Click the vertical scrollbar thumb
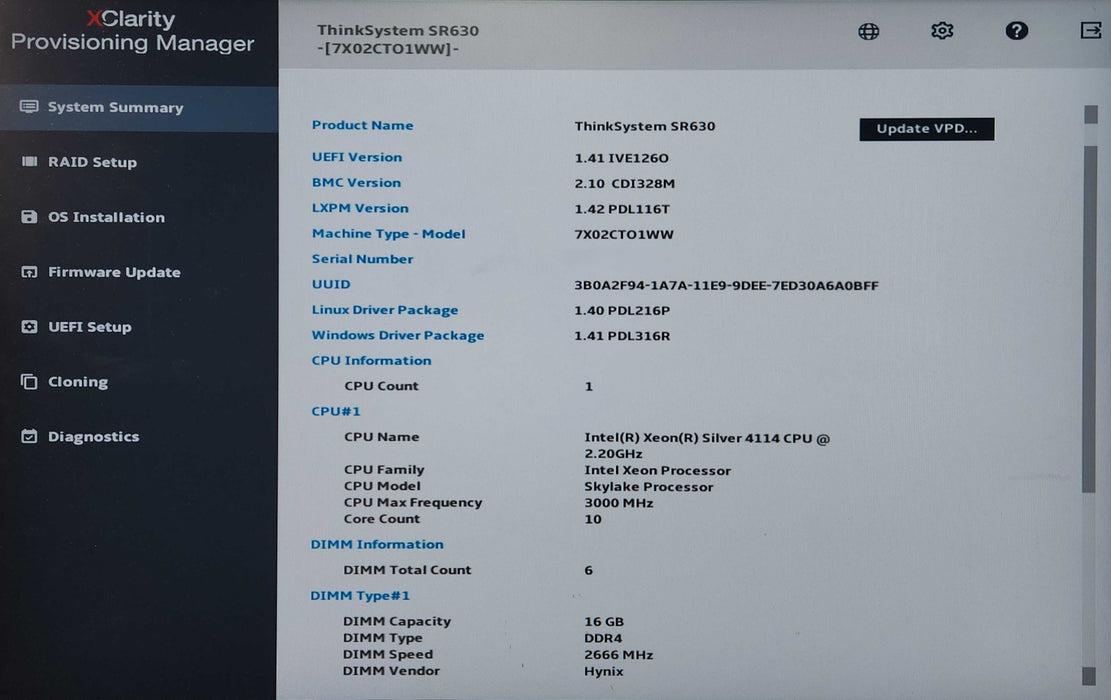The height and width of the screenshot is (700, 1111). coord(1089,319)
